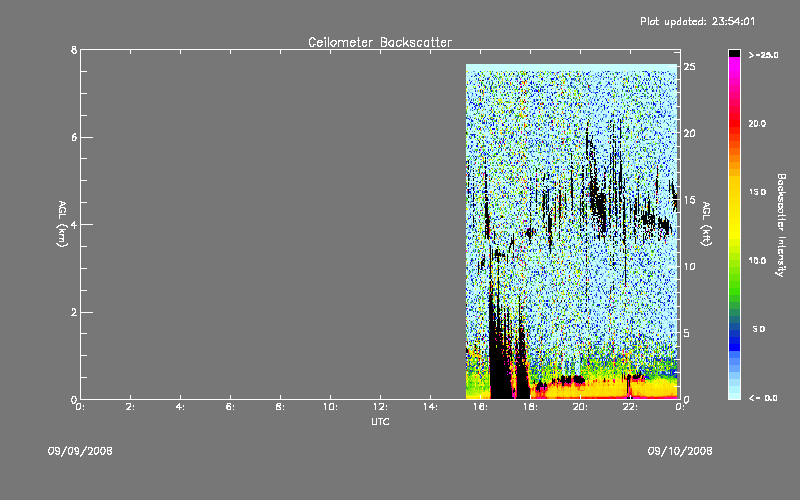Click the black top of the colorbar
Image resolution: width=800 pixels, height=500 pixels.
tap(734, 53)
